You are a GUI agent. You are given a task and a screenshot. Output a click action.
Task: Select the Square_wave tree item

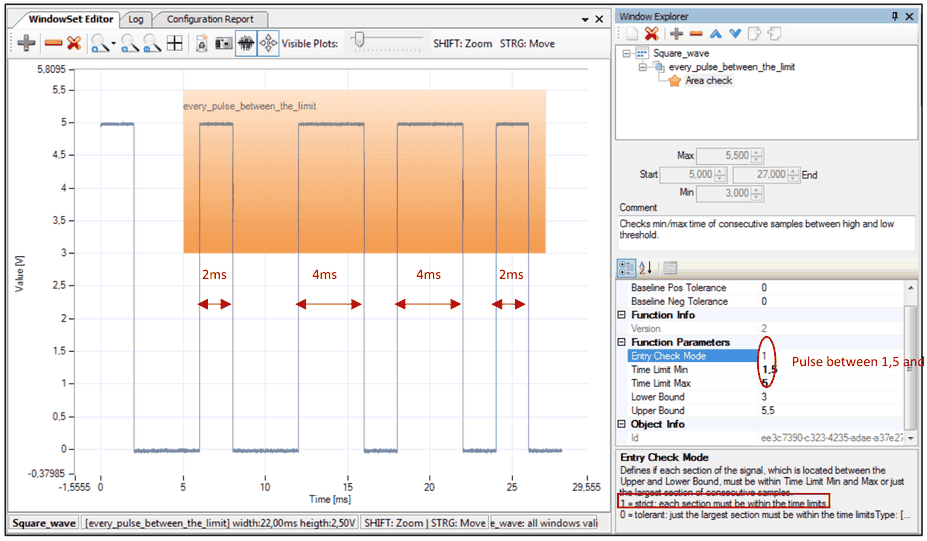680,53
